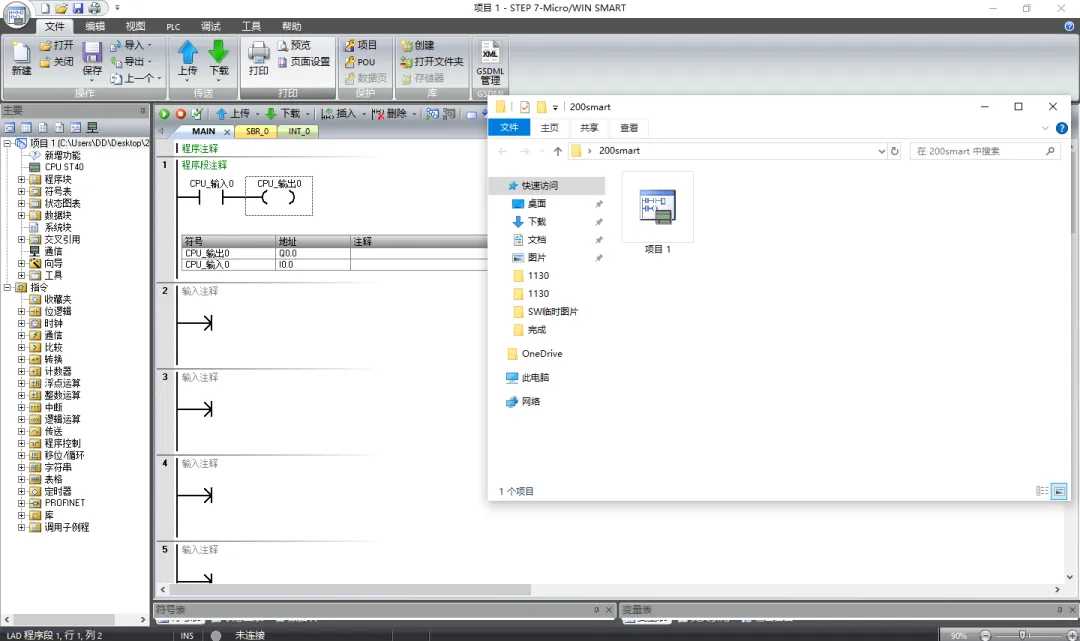Click the New project icon in the ribbon
1080x641 pixels.
coord(21,59)
